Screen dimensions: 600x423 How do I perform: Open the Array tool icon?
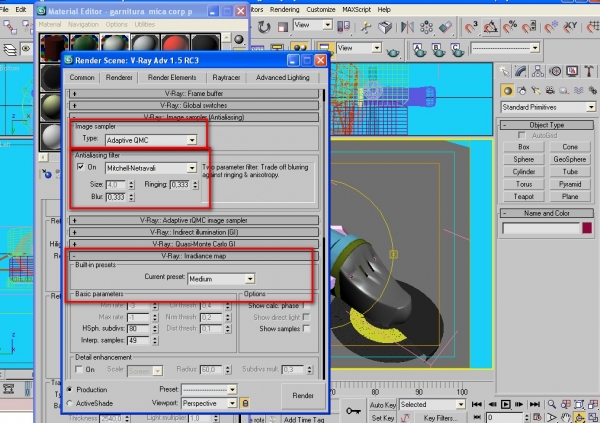click(426, 27)
